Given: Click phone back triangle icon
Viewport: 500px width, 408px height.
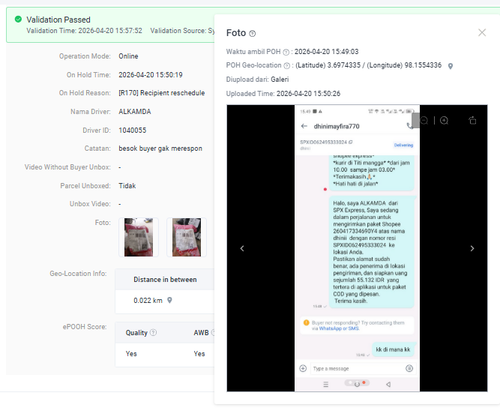Looking at the screenshot, I should click(388, 384).
